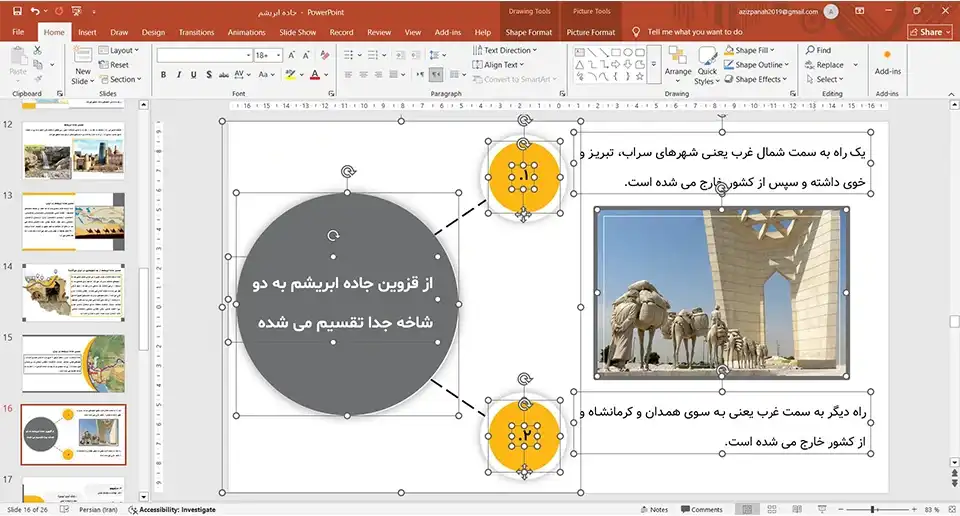
Task: Click Reset in the Slides group
Action: [x=114, y=65]
